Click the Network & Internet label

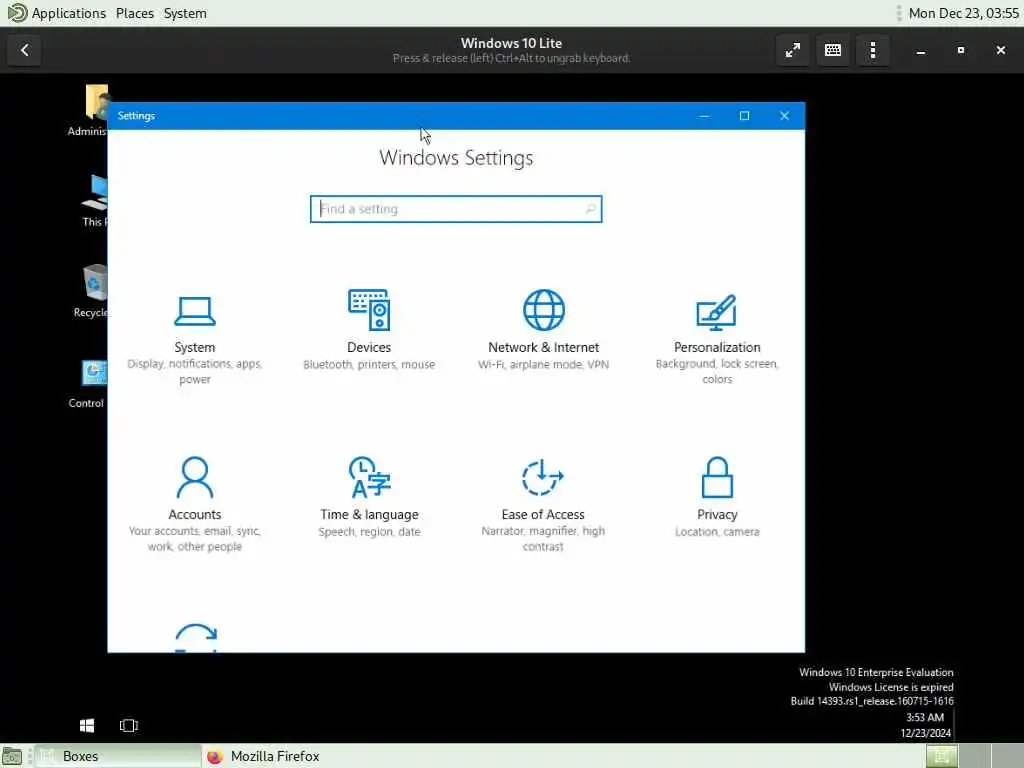(x=543, y=347)
